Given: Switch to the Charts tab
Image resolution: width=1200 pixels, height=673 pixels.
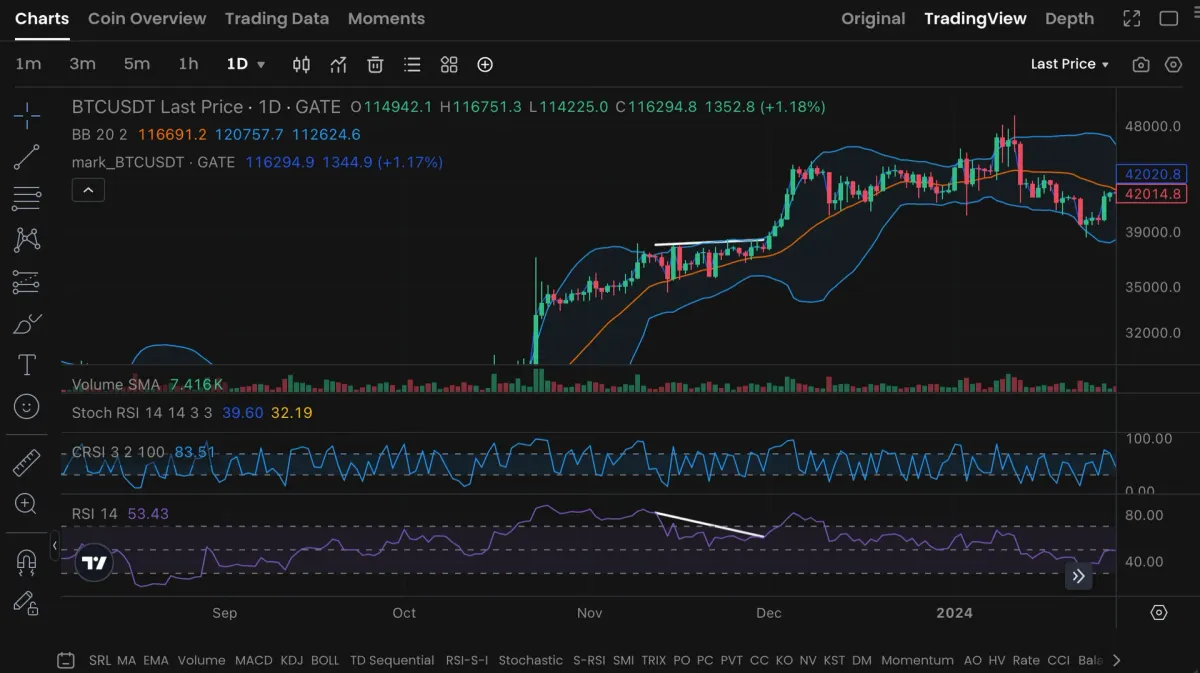Looking at the screenshot, I should click(42, 18).
